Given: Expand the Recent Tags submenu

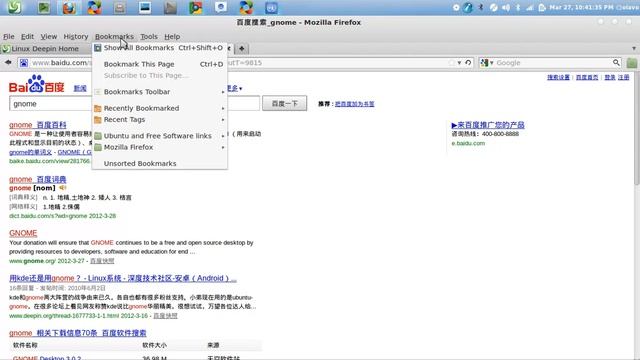Looking at the screenshot, I should point(160,120).
